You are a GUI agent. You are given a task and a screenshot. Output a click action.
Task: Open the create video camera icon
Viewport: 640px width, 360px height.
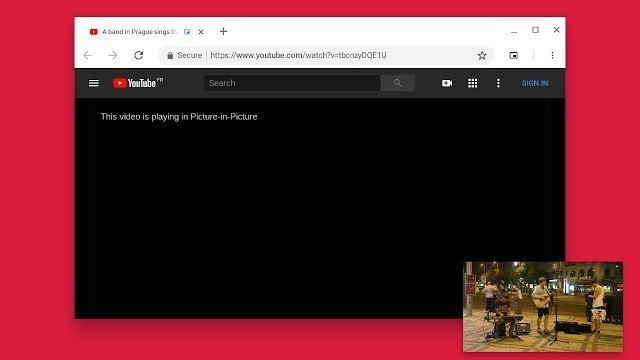447,83
